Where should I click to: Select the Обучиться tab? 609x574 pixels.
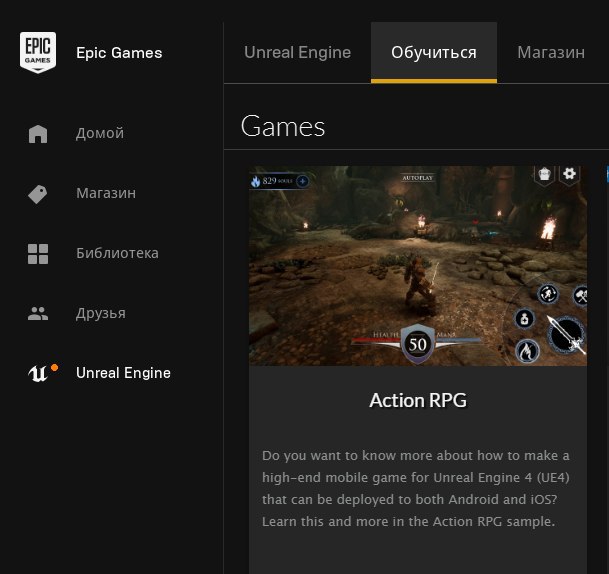pyautogui.click(x=434, y=52)
